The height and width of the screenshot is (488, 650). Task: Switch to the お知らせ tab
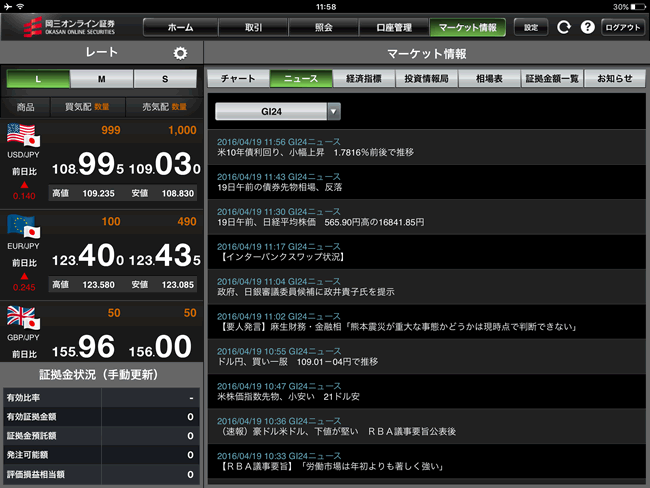tap(615, 78)
